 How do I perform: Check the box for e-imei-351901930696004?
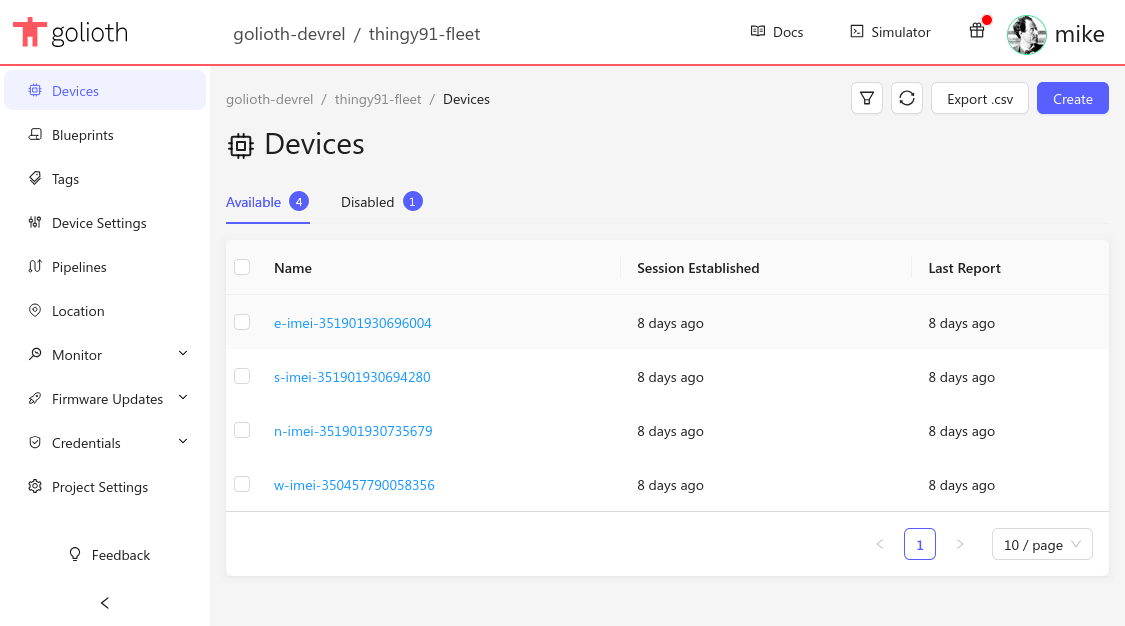(242, 322)
